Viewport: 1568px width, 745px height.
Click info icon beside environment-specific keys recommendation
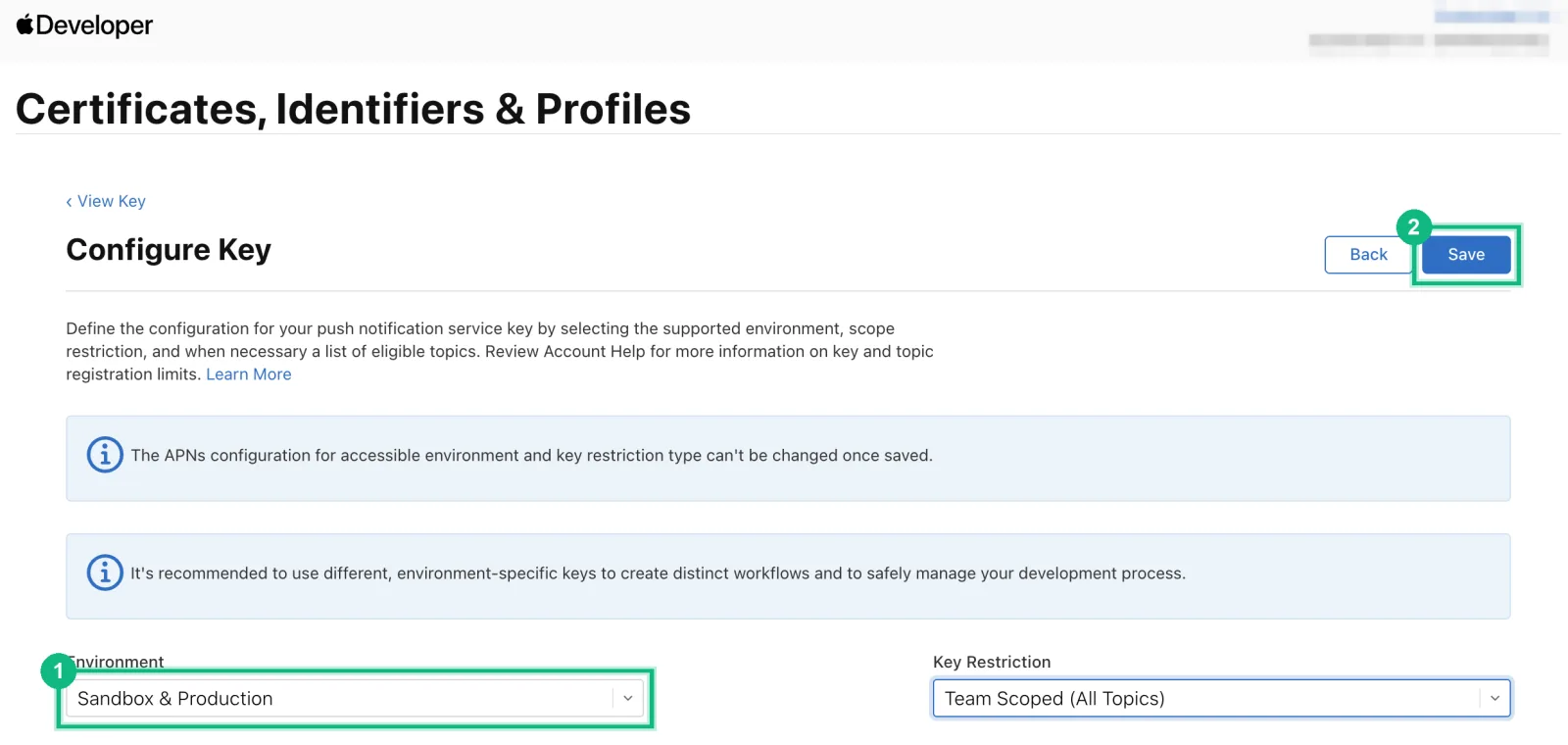(x=105, y=572)
